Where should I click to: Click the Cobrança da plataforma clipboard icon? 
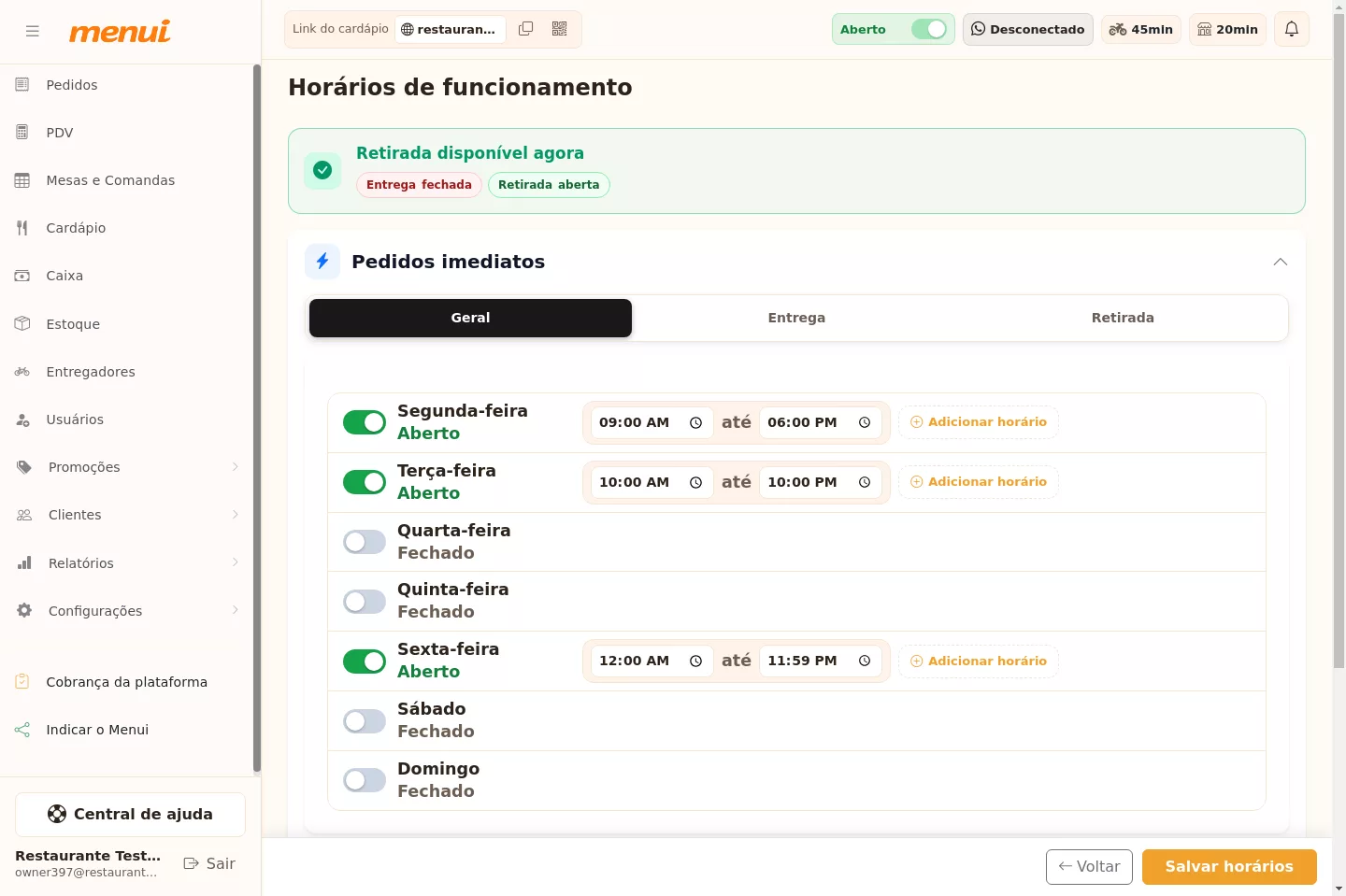pyautogui.click(x=22, y=682)
